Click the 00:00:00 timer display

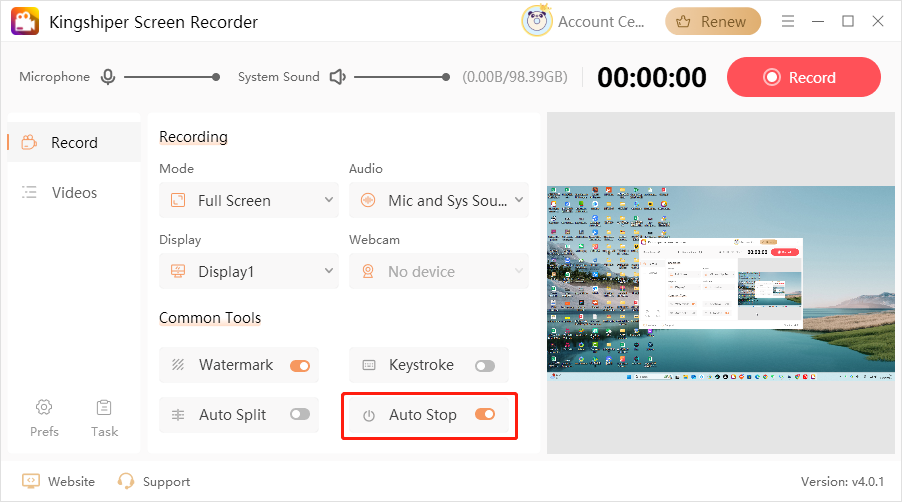coord(652,77)
